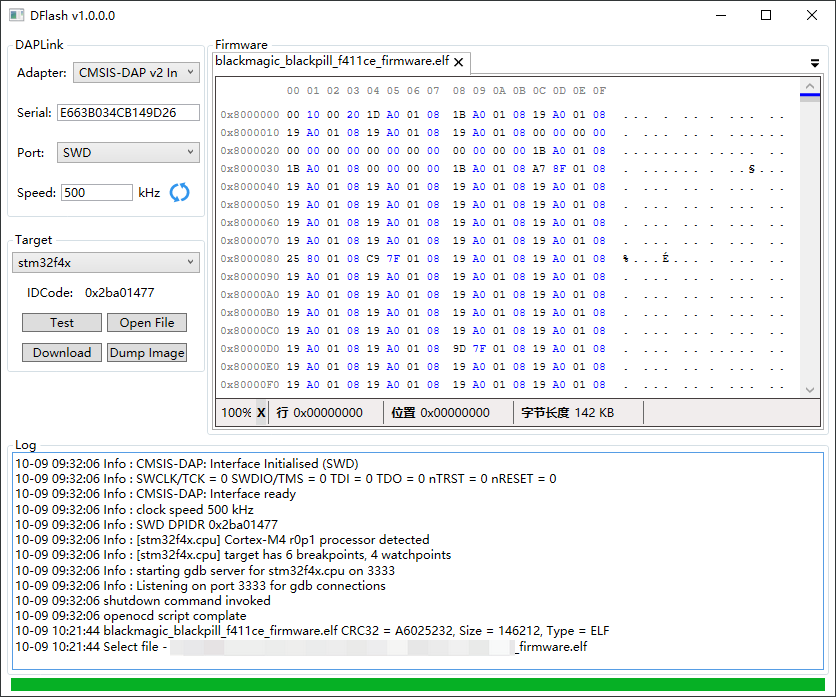Expand the Port SWD dropdown

pyautogui.click(x=128, y=153)
